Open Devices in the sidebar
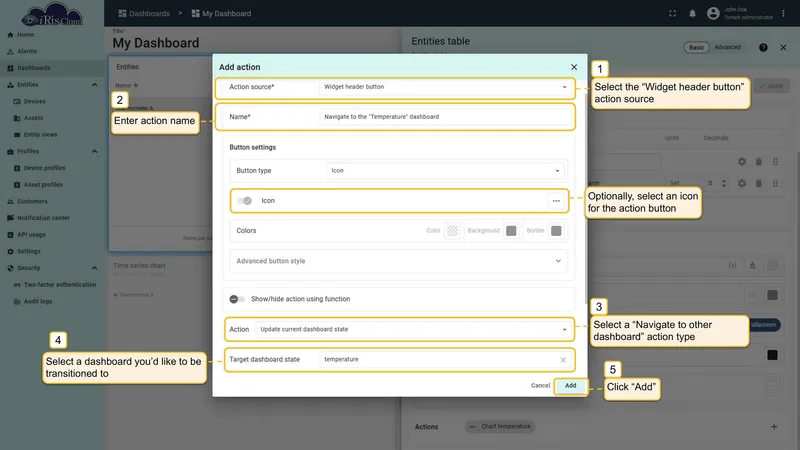This screenshot has width=800, height=450. pyautogui.click(x=35, y=101)
